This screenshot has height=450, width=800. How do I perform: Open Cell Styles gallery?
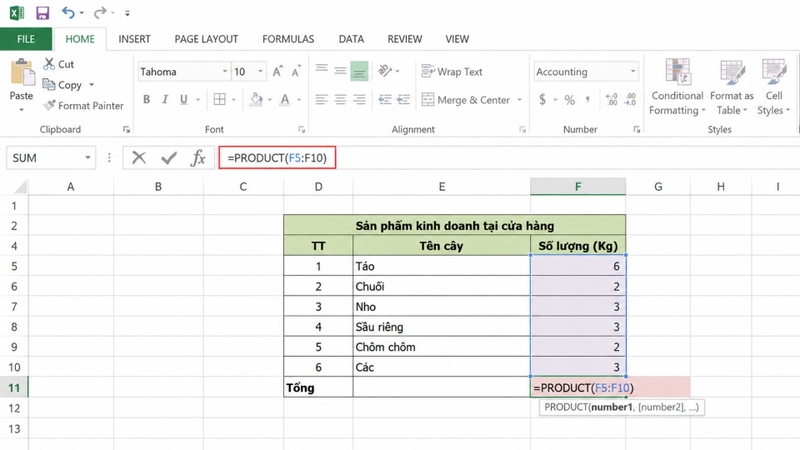pyautogui.click(x=773, y=87)
